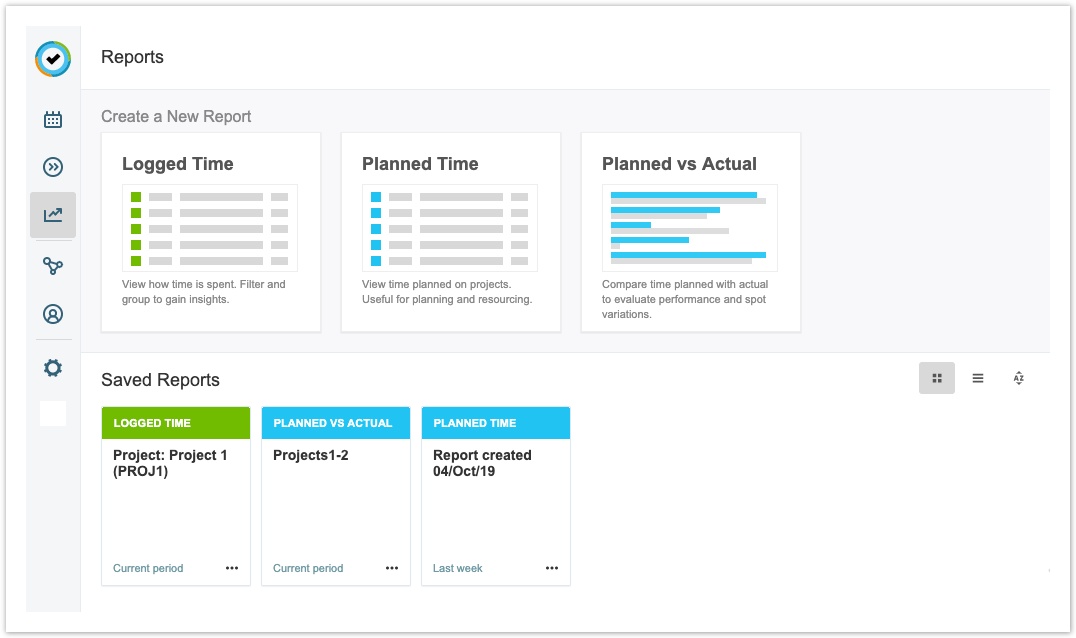Viewport: 1076px width, 638px height.
Task: Open the user account icon in sidebar
Action: [53, 314]
